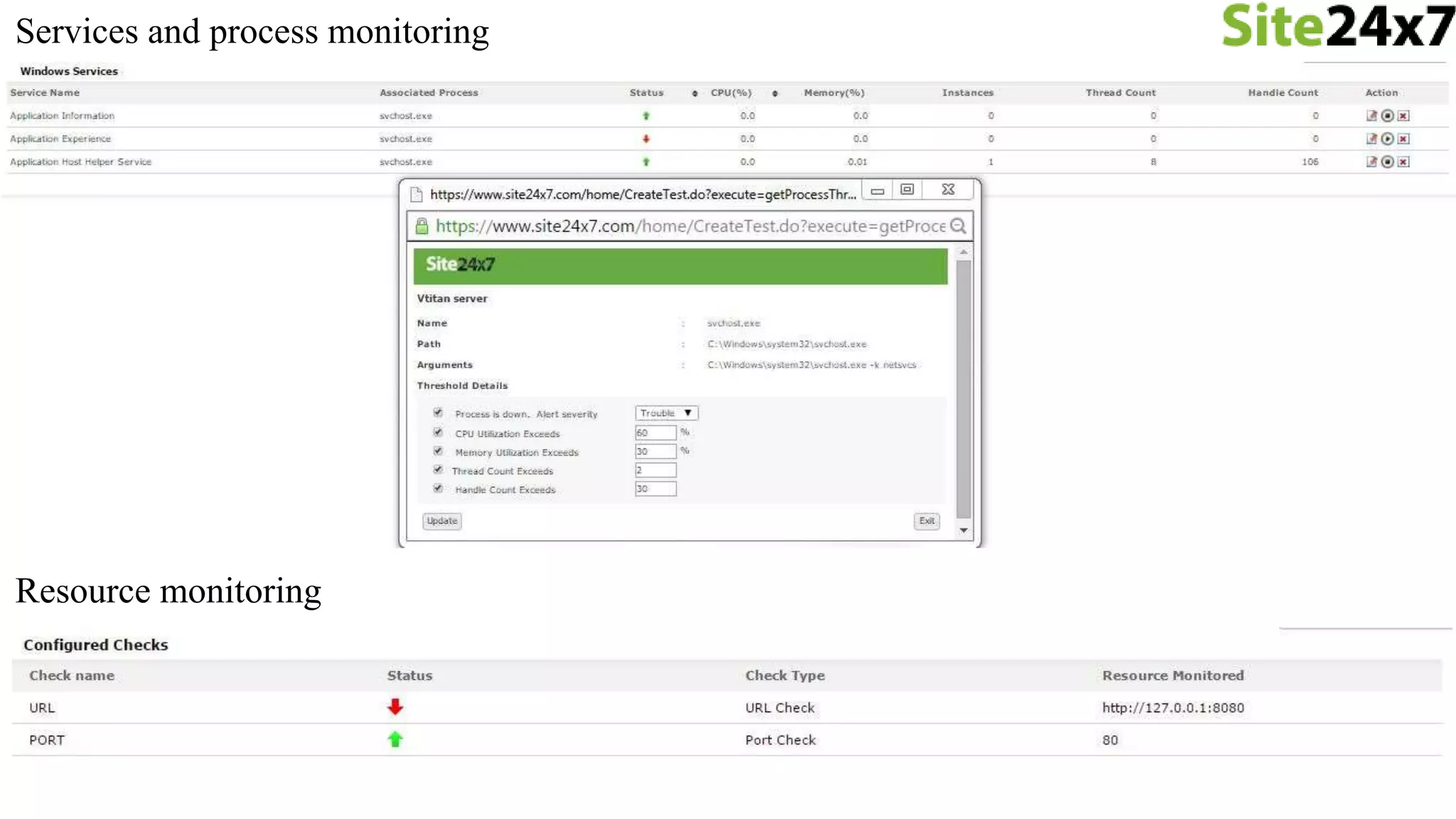Click the Site24x7 logo at top right
Screen dimensions: 1456x819
(1338, 26)
